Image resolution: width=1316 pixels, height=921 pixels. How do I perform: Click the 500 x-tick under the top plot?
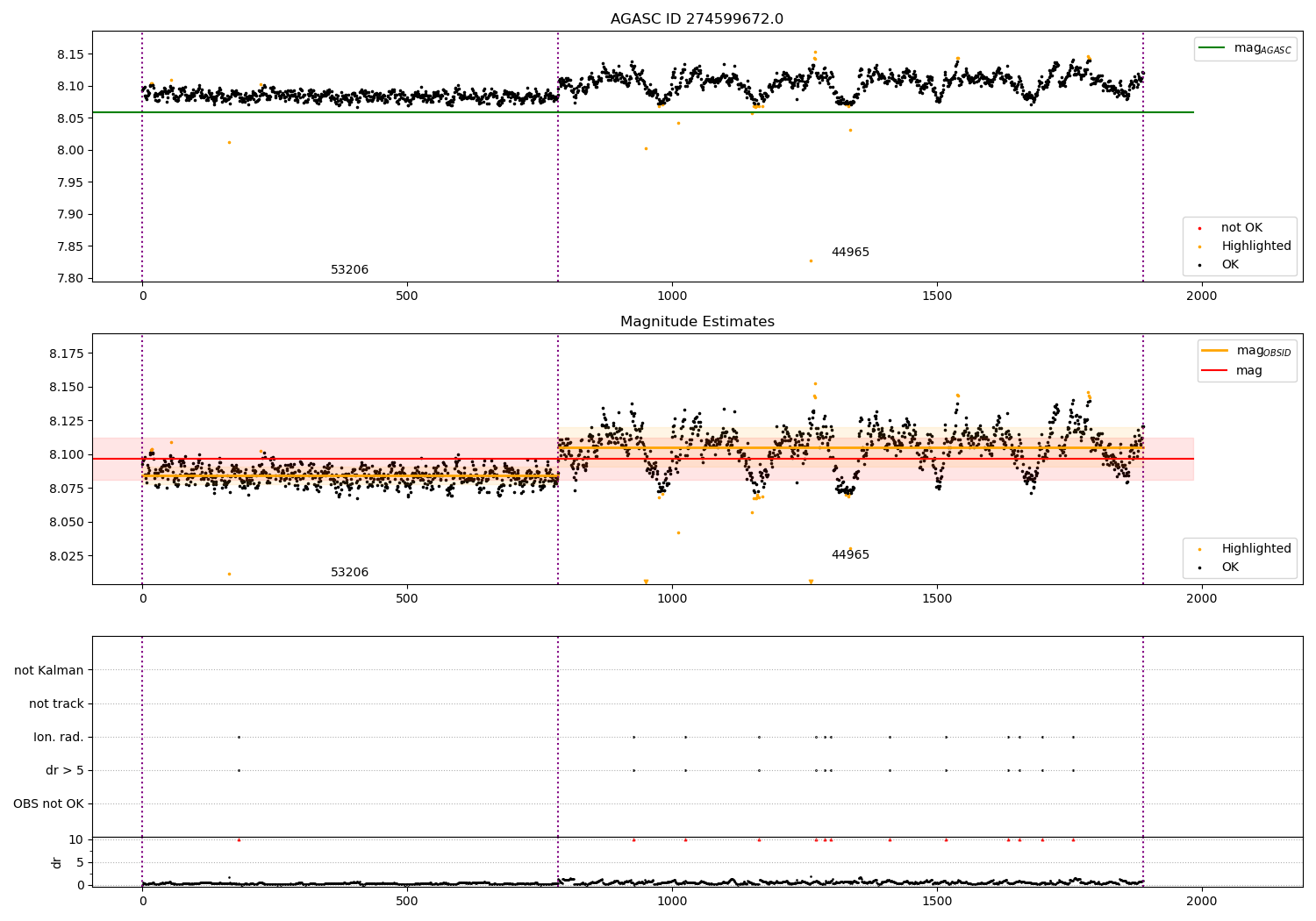[407, 296]
